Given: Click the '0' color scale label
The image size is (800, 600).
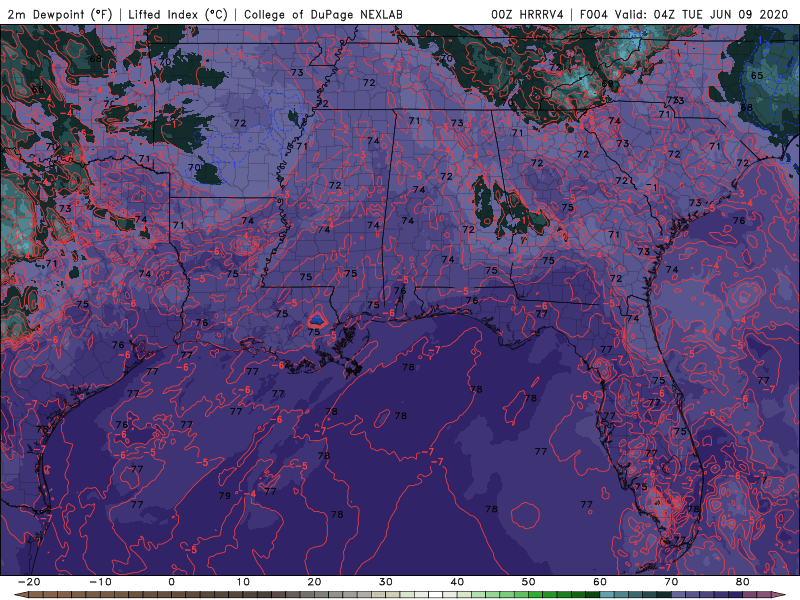Looking at the screenshot, I should (x=171, y=582).
